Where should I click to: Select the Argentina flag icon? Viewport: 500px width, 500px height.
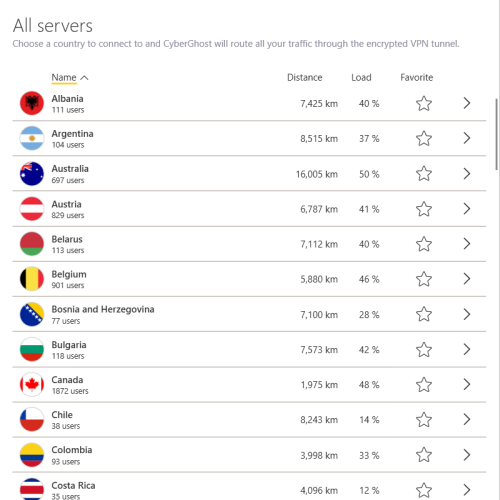coord(32,138)
